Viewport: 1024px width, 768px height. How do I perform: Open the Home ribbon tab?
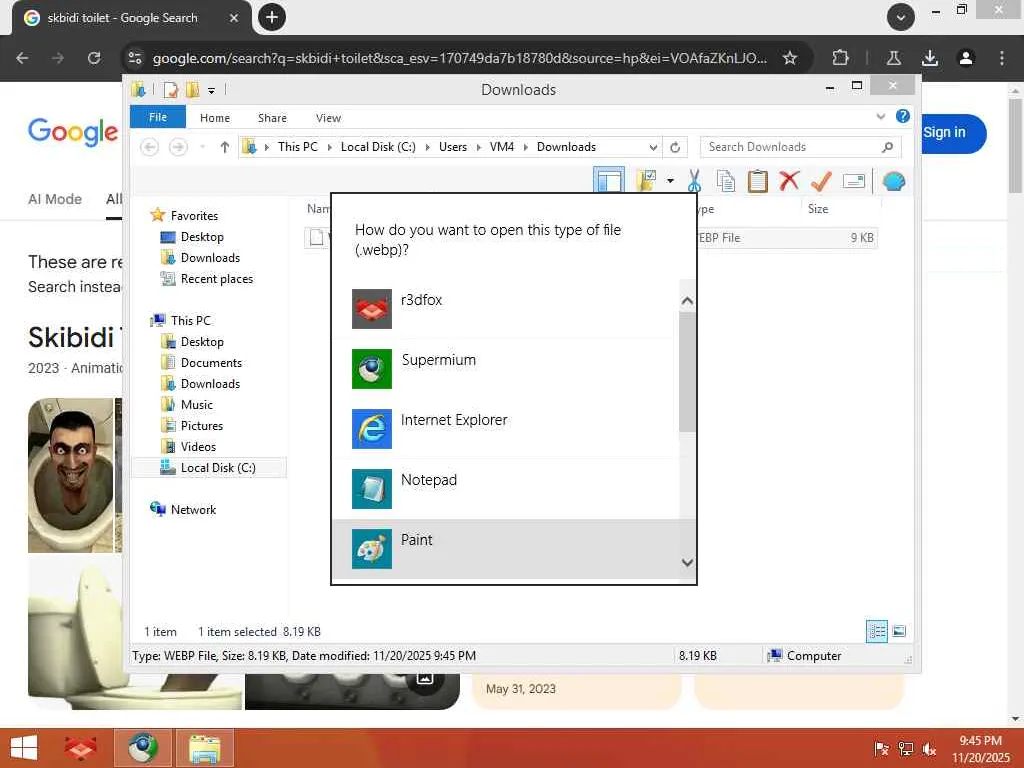point(215,118)
